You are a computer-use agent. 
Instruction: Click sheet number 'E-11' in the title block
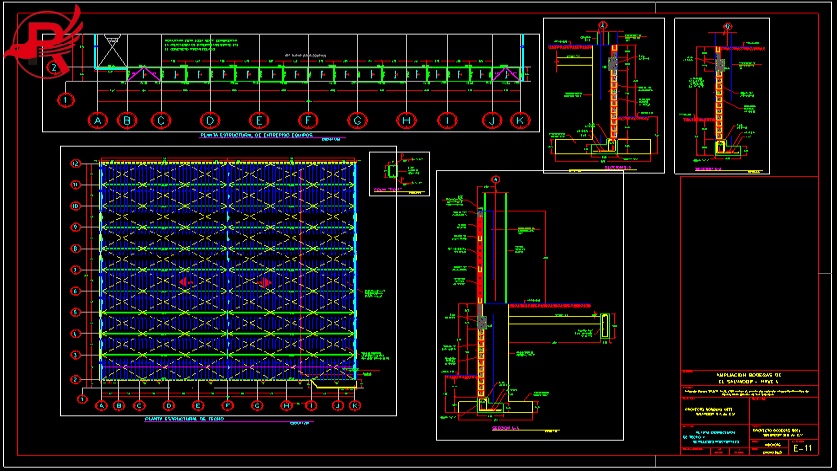(802, 449)
